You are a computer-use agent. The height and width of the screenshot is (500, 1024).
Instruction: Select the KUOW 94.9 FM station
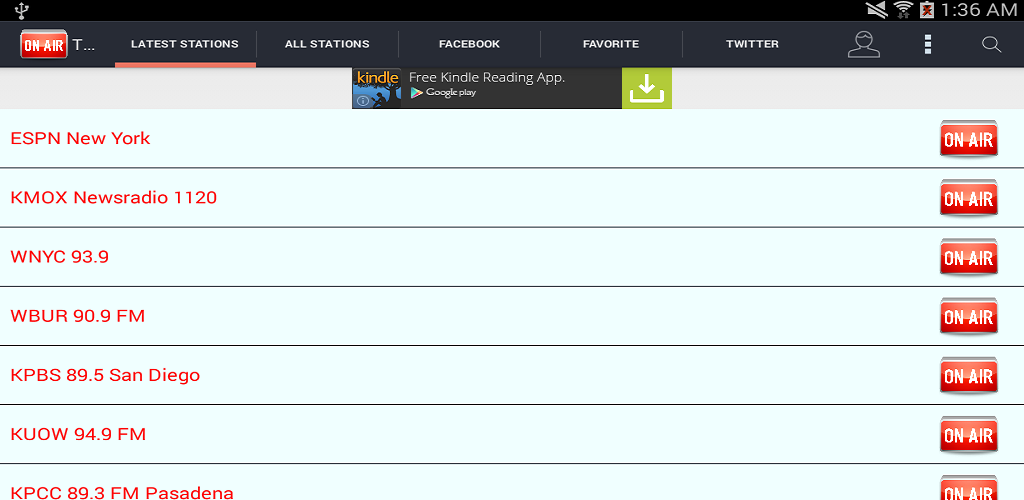click(x=512, y=435)
